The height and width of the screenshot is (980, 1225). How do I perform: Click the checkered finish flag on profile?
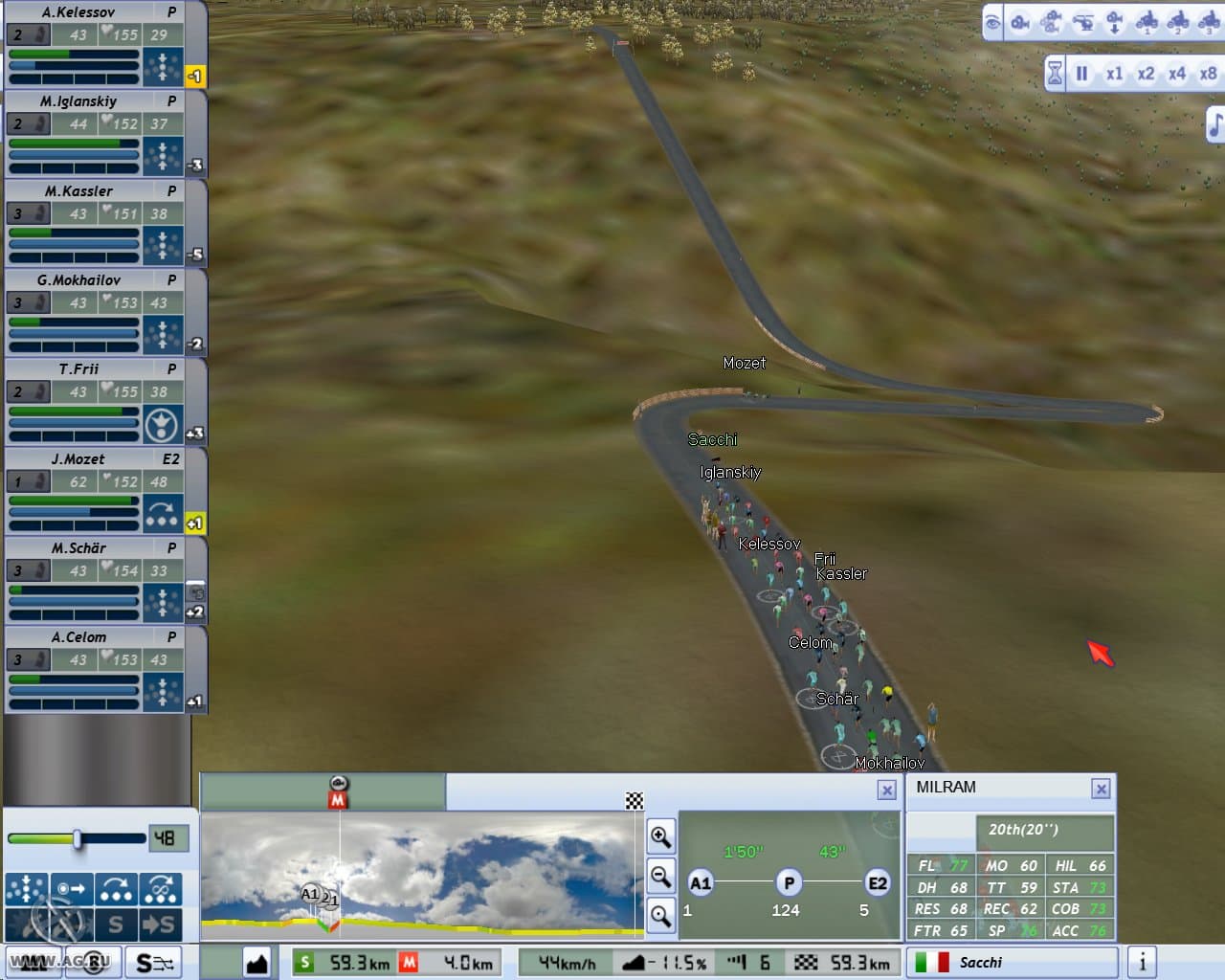click(635, 800)
